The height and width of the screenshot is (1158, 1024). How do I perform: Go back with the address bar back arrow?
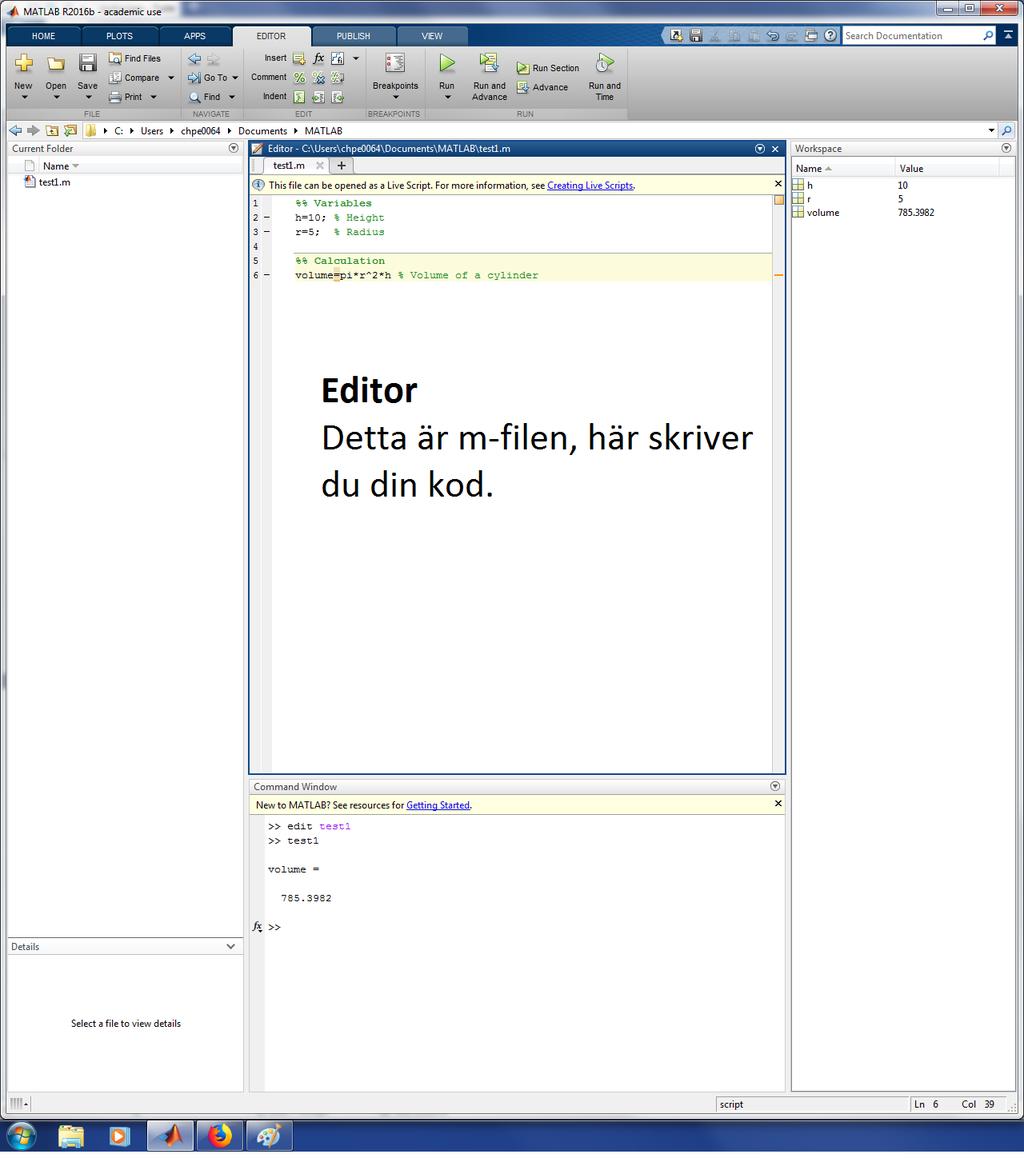click(16, 131)
